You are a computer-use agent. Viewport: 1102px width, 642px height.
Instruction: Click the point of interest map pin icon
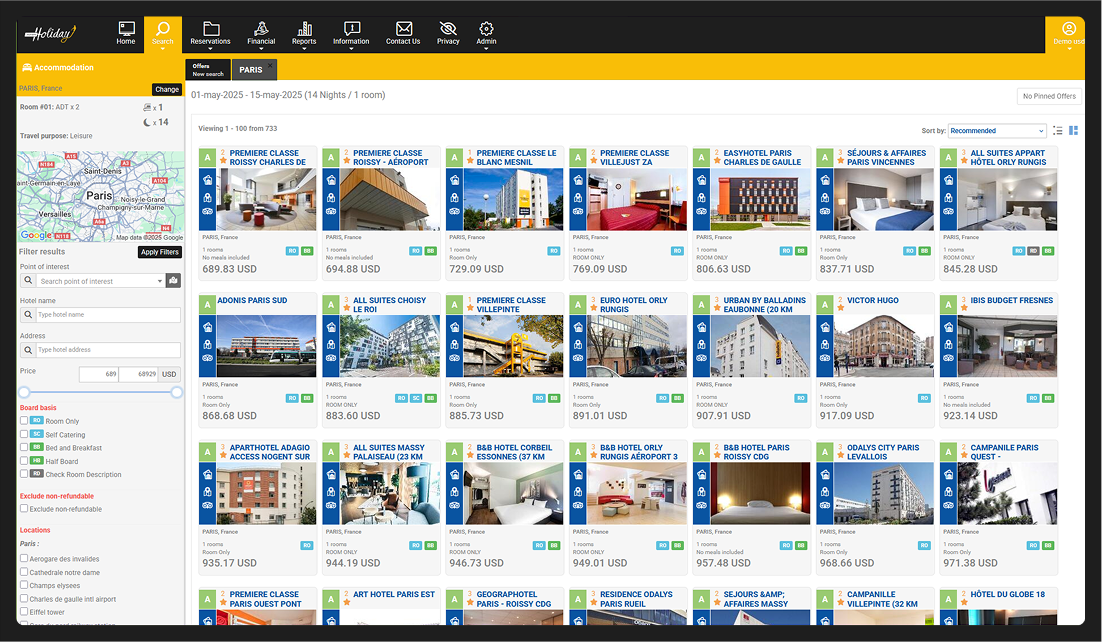point(174,281)
